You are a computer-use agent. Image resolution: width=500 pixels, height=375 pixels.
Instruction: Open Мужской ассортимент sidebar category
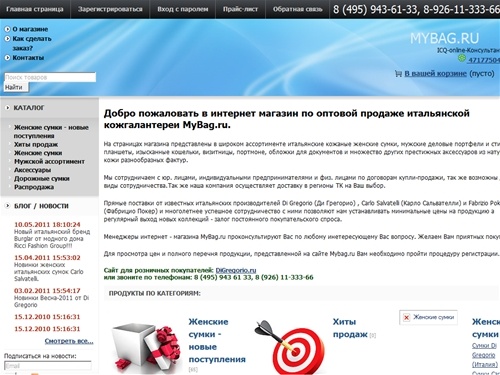click(x=49, y=161)
